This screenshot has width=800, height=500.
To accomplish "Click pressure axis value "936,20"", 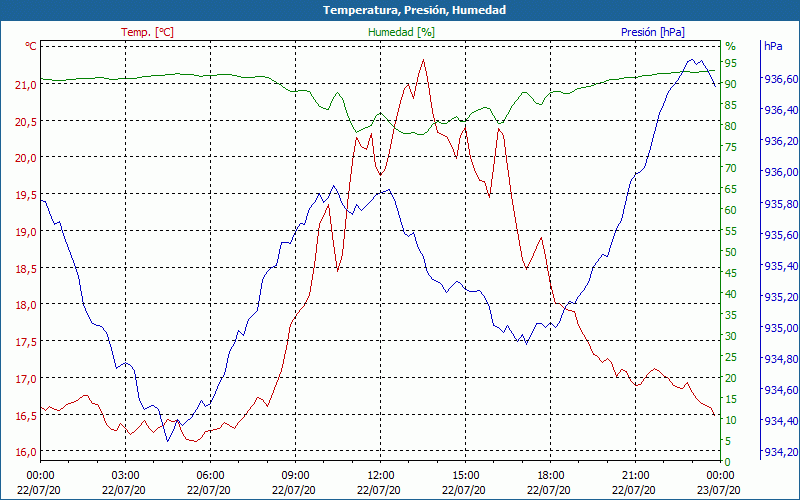I will pos(780,141).
